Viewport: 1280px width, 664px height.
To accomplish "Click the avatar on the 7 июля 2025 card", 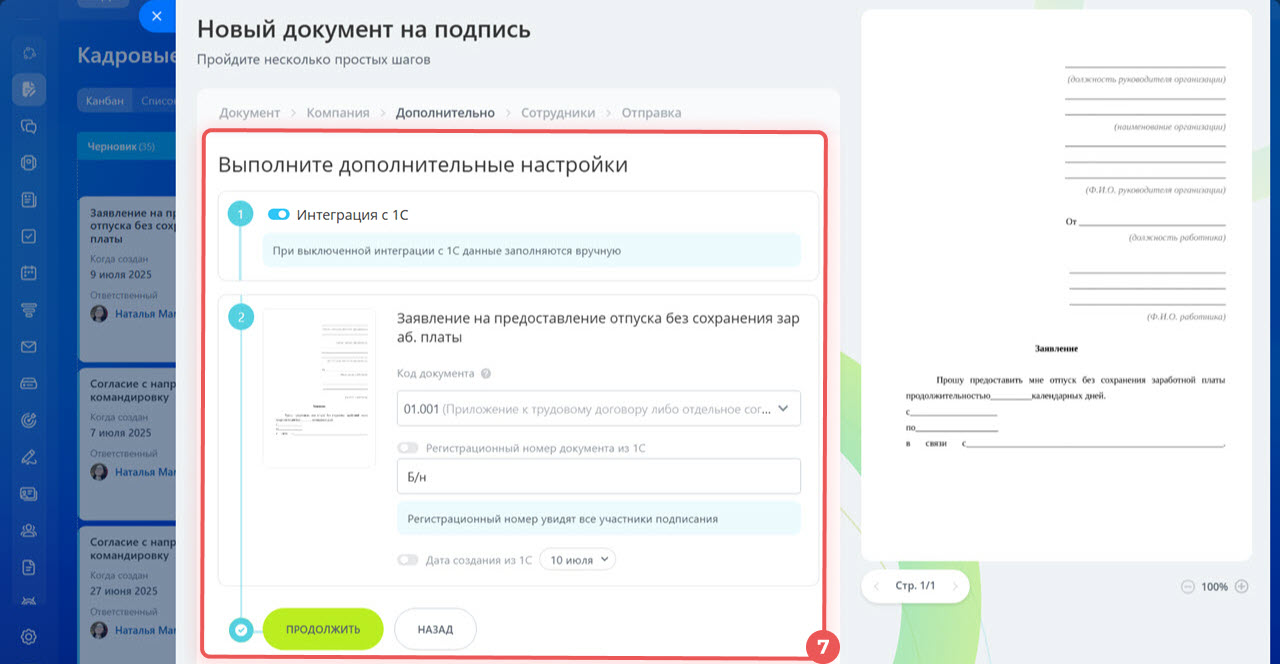I will coord(99,471).
